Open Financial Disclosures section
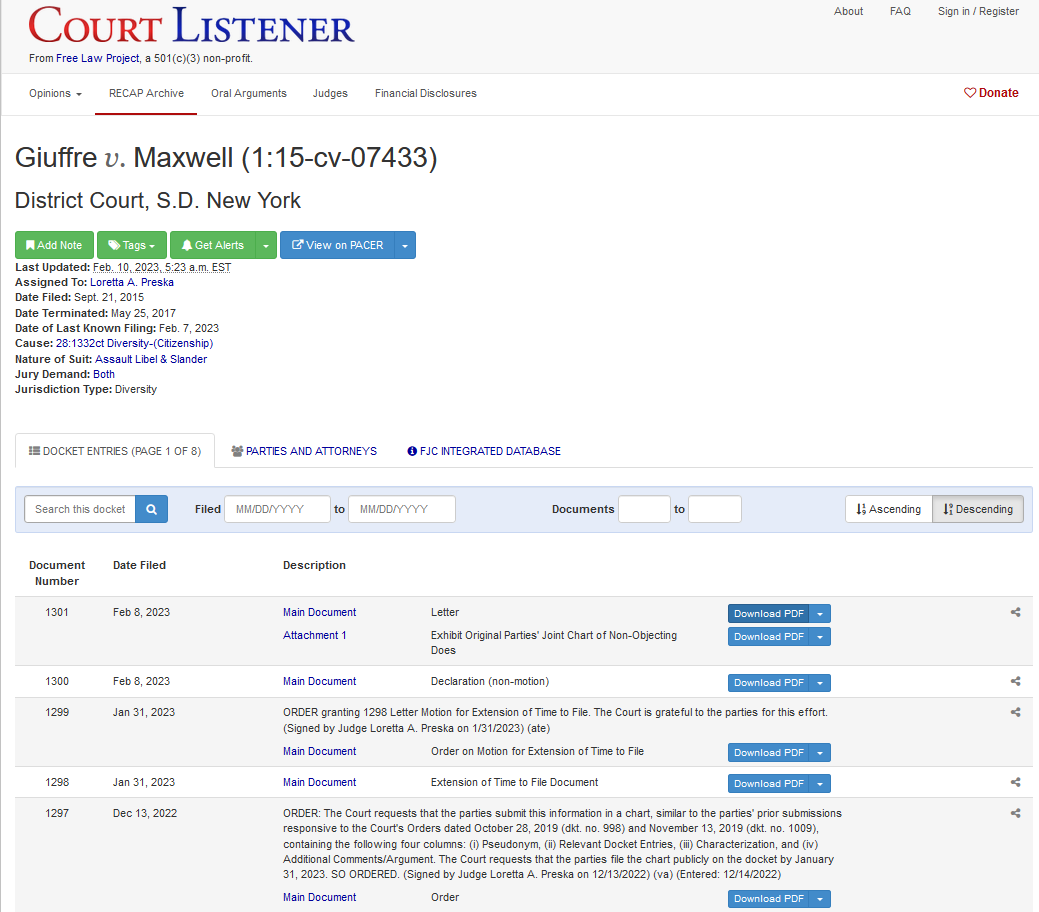 [425, 93]
